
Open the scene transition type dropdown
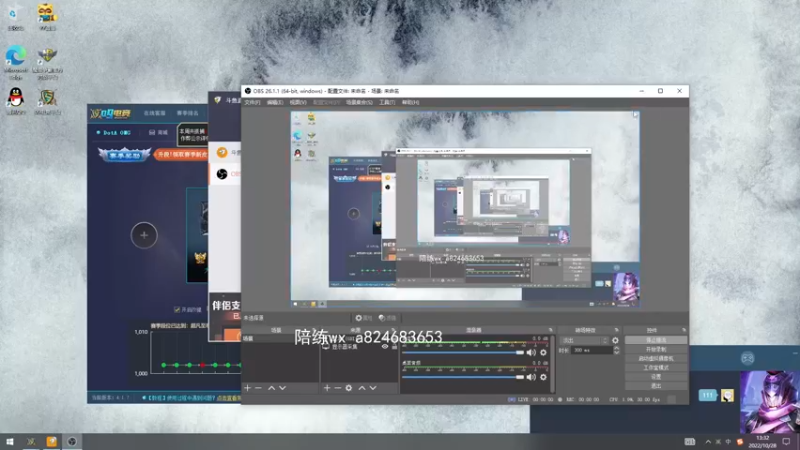[584, 340]
